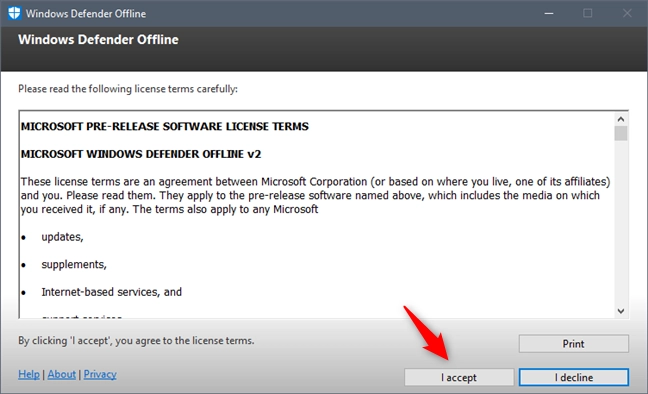Image resolution: width=648 pixels, height=394 pixels.
Task: Print the license terms
Action: click(x=574, y=344)
